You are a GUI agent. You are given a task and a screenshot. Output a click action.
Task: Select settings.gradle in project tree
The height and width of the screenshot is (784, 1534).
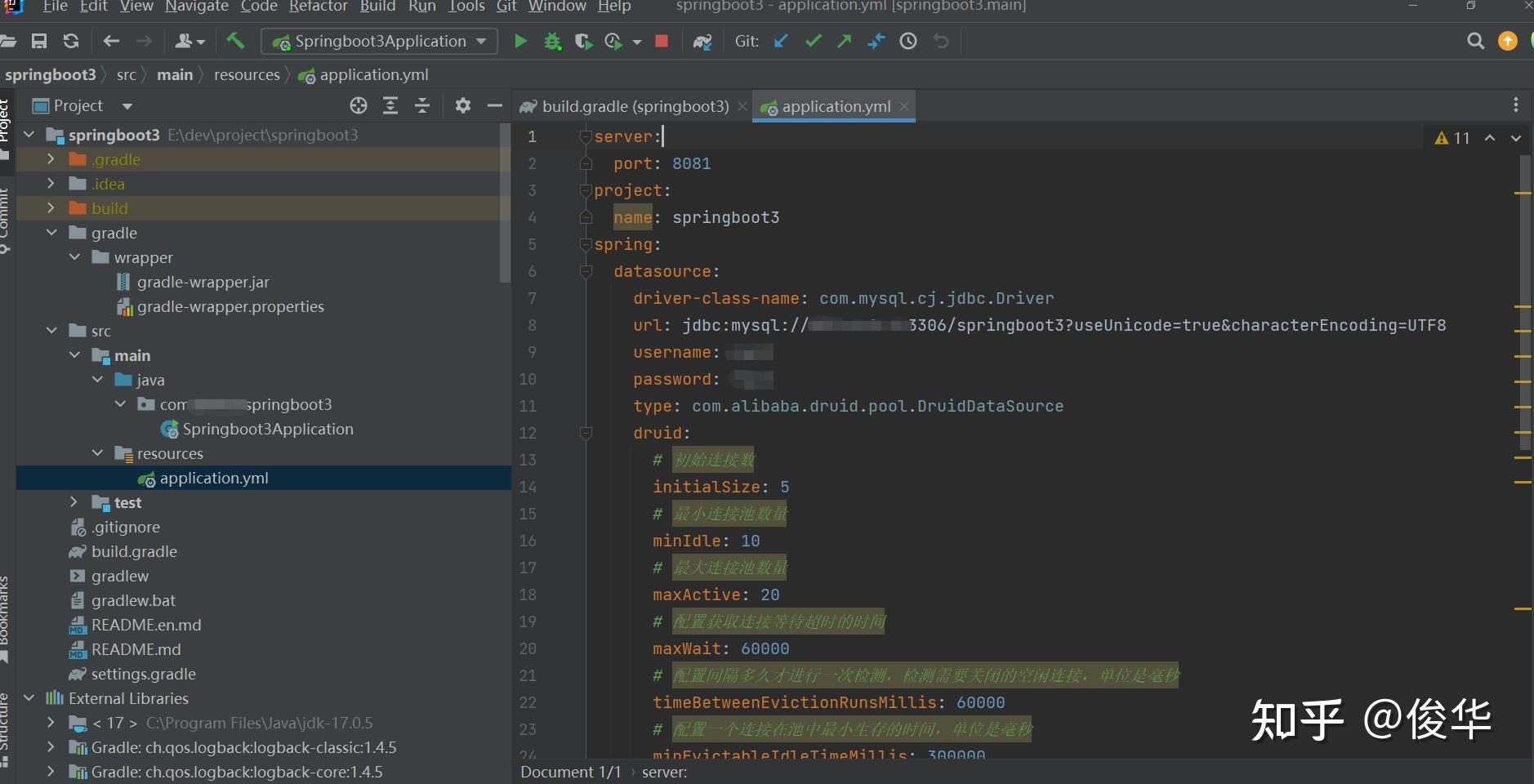point(144,674)
